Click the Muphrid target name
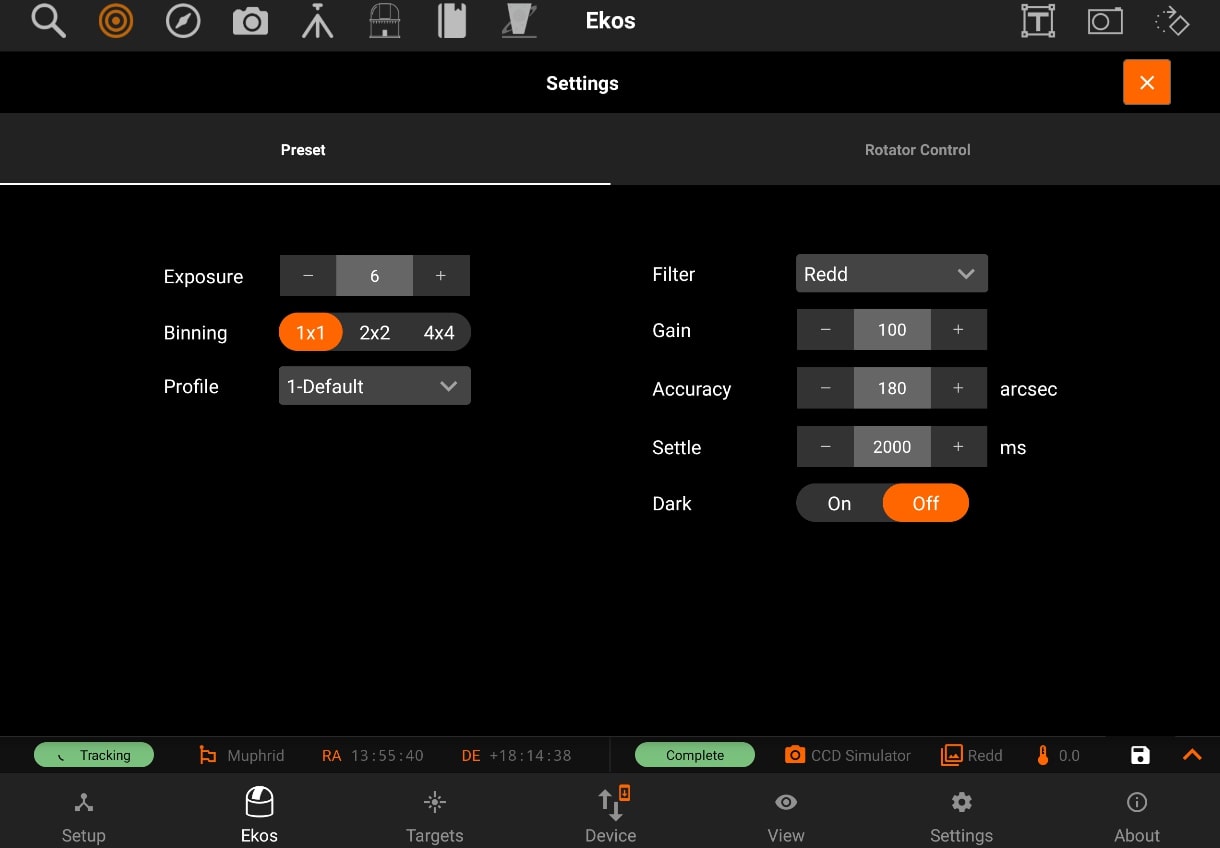This screenshot has height=848, width=1220. (256, 756)
